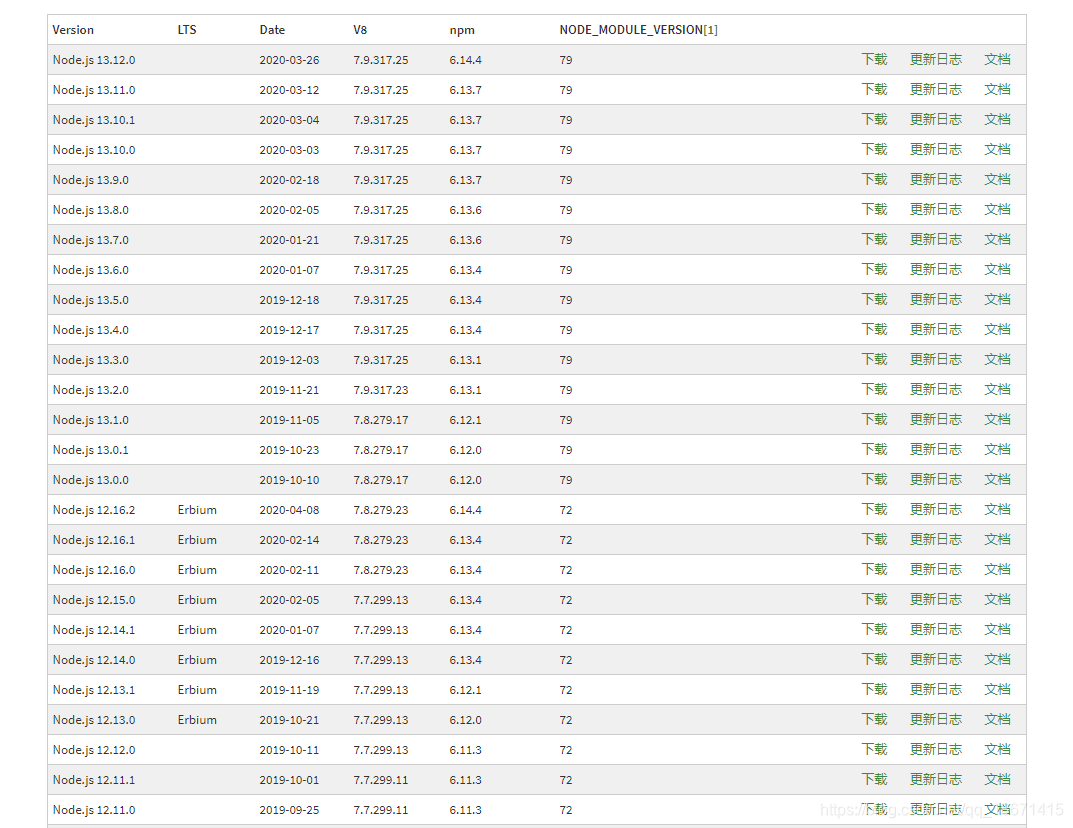1073x828 pixels.
Task: Open docs for Node.js 12.13.1
Action: click(x=997, y=690)
